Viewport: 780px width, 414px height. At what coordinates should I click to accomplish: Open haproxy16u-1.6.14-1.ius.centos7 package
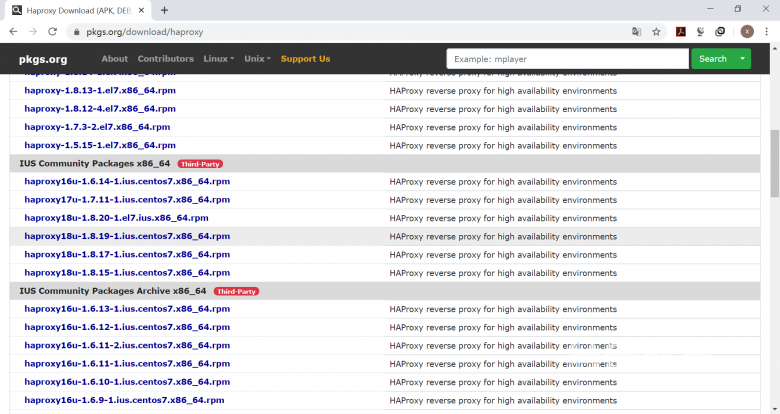(127, 182)
